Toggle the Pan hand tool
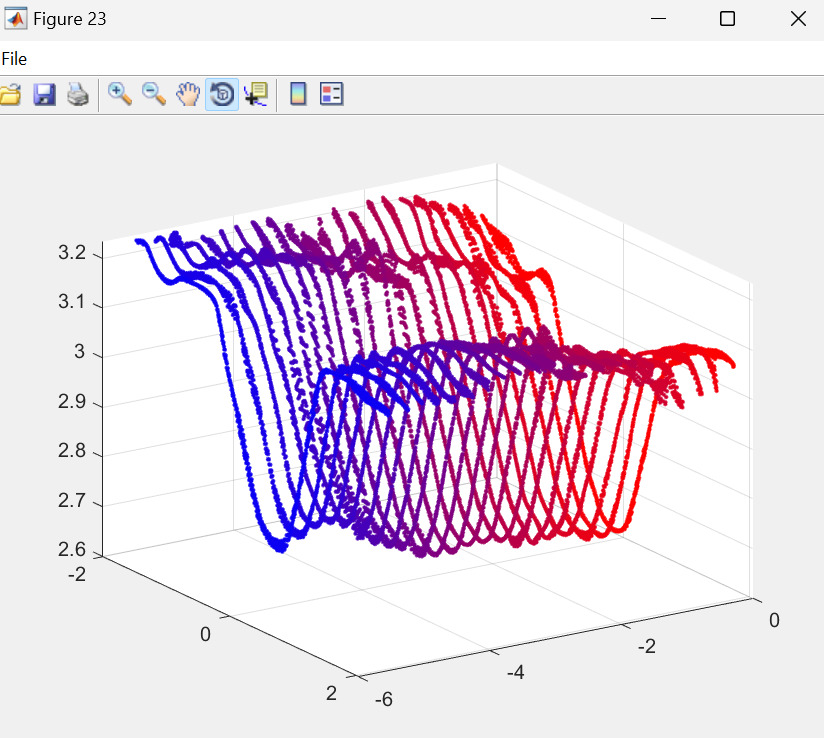This screenshot has width=824, height=738. click(x=188, y=95)
